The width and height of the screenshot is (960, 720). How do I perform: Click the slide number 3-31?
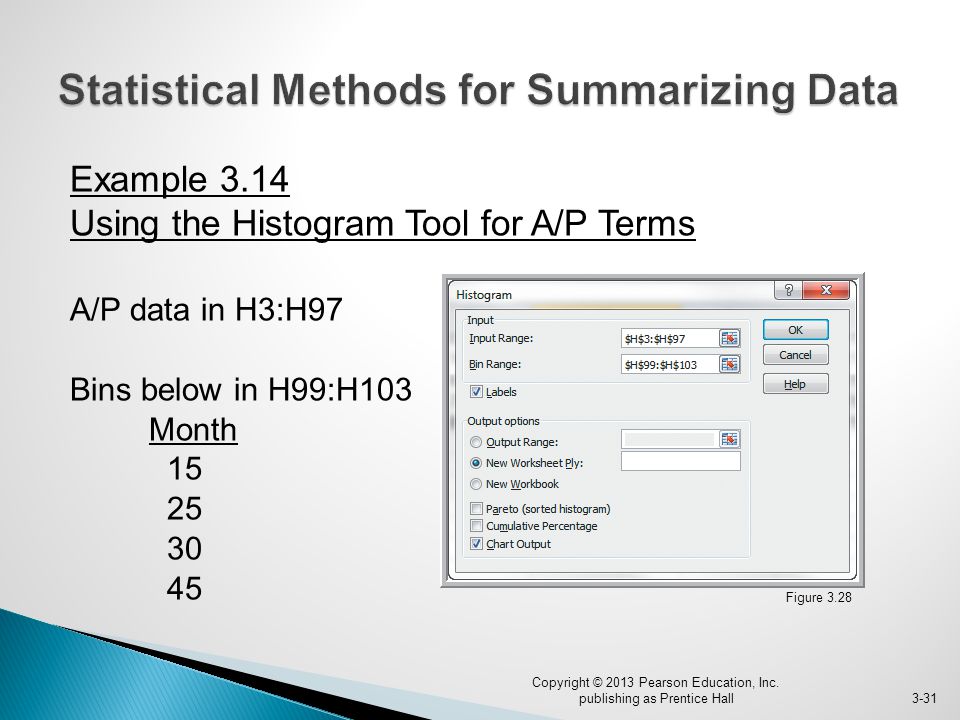coord(924,698)
